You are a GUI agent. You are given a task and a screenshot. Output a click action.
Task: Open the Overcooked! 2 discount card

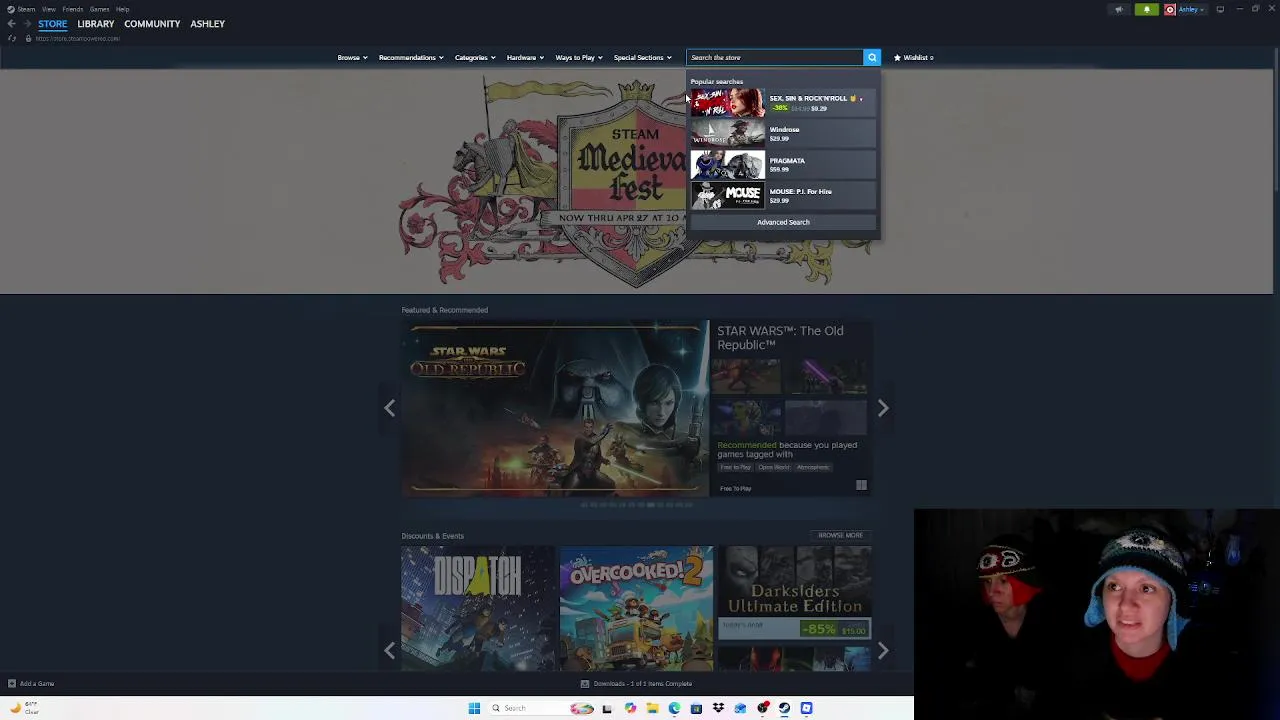[636, 608]
